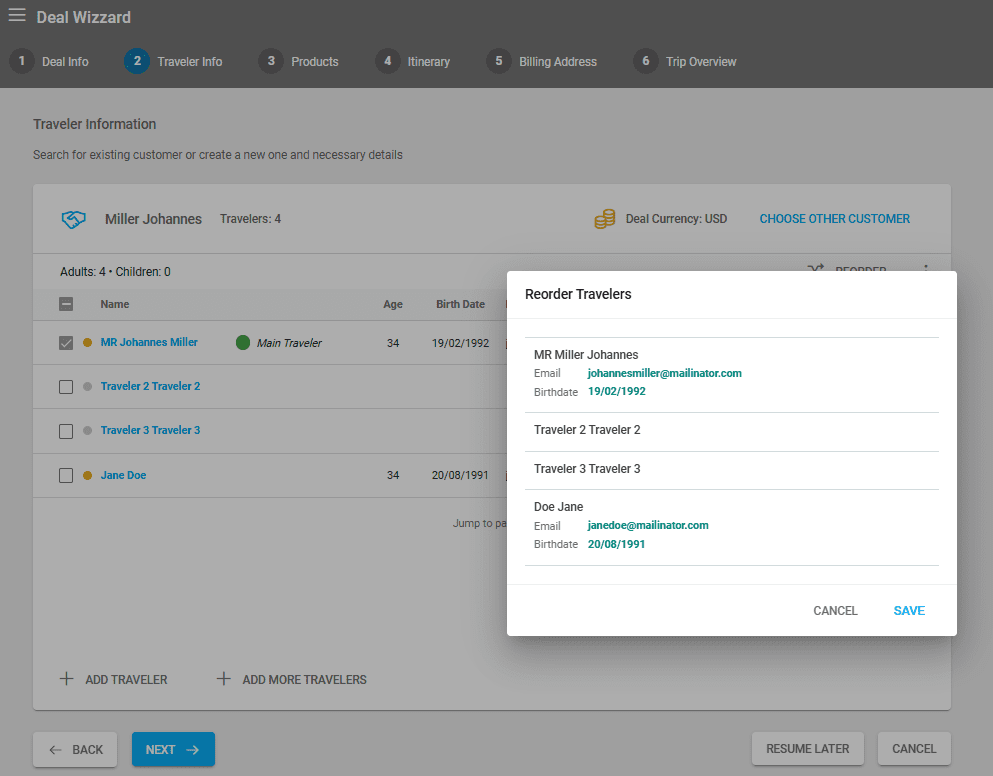The image size is (993, 776).
Task: Go to step 3 Products
Action: coord(298,62)
